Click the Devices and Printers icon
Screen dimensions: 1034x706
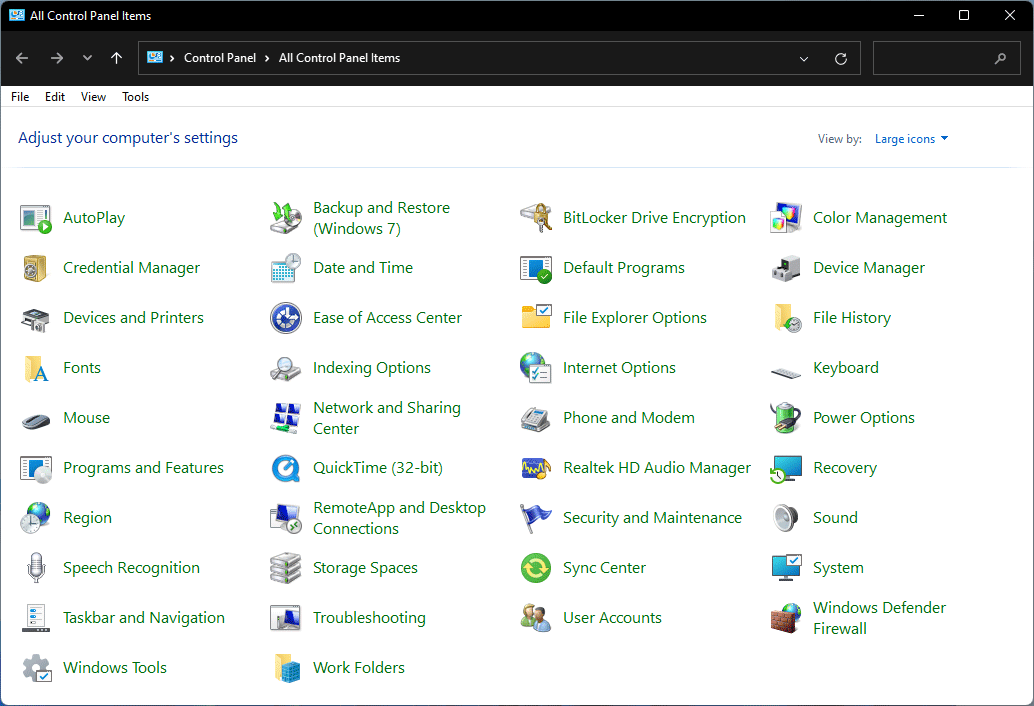36,318
